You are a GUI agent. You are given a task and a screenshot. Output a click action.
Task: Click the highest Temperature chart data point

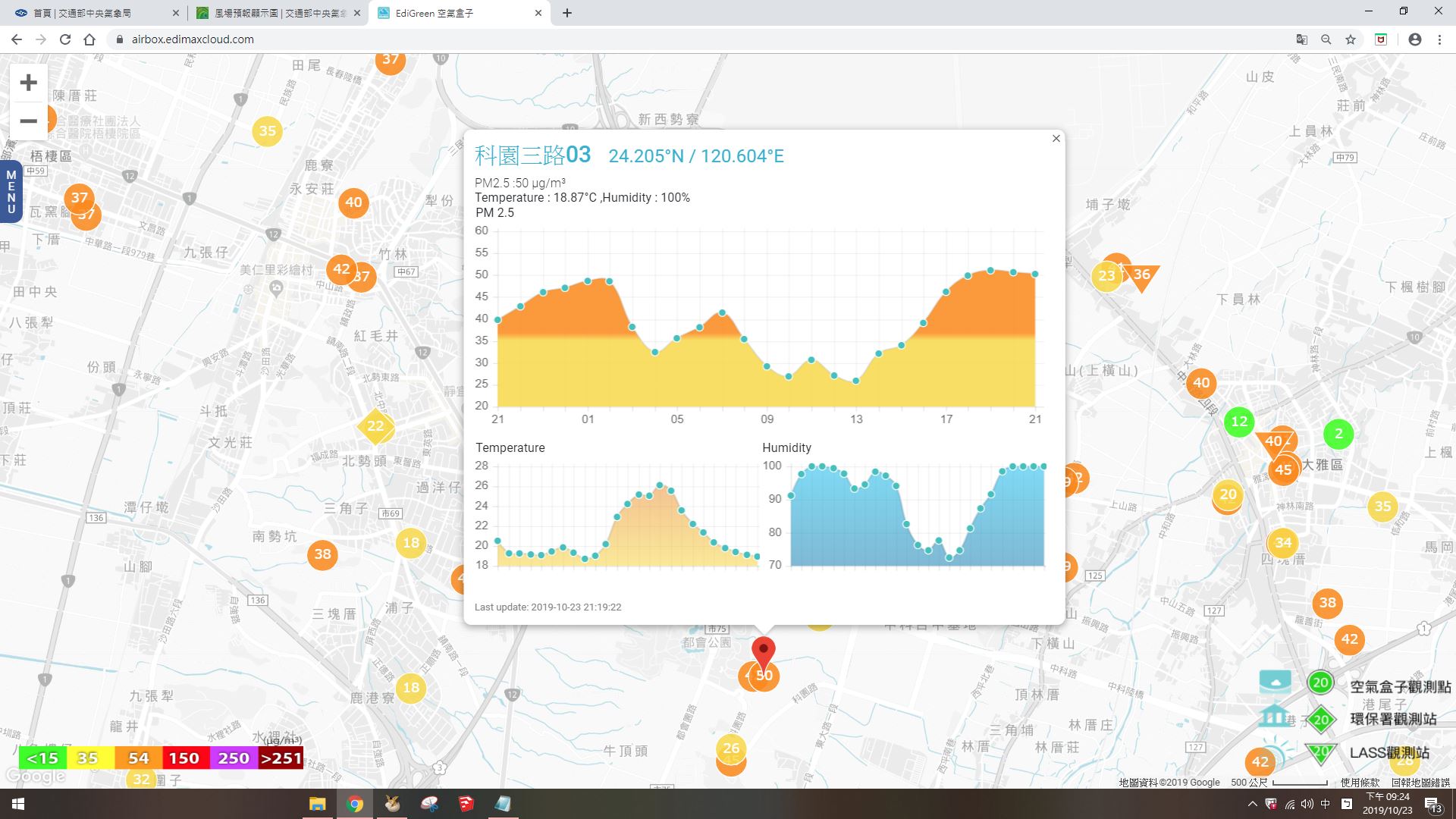(660, 485)
